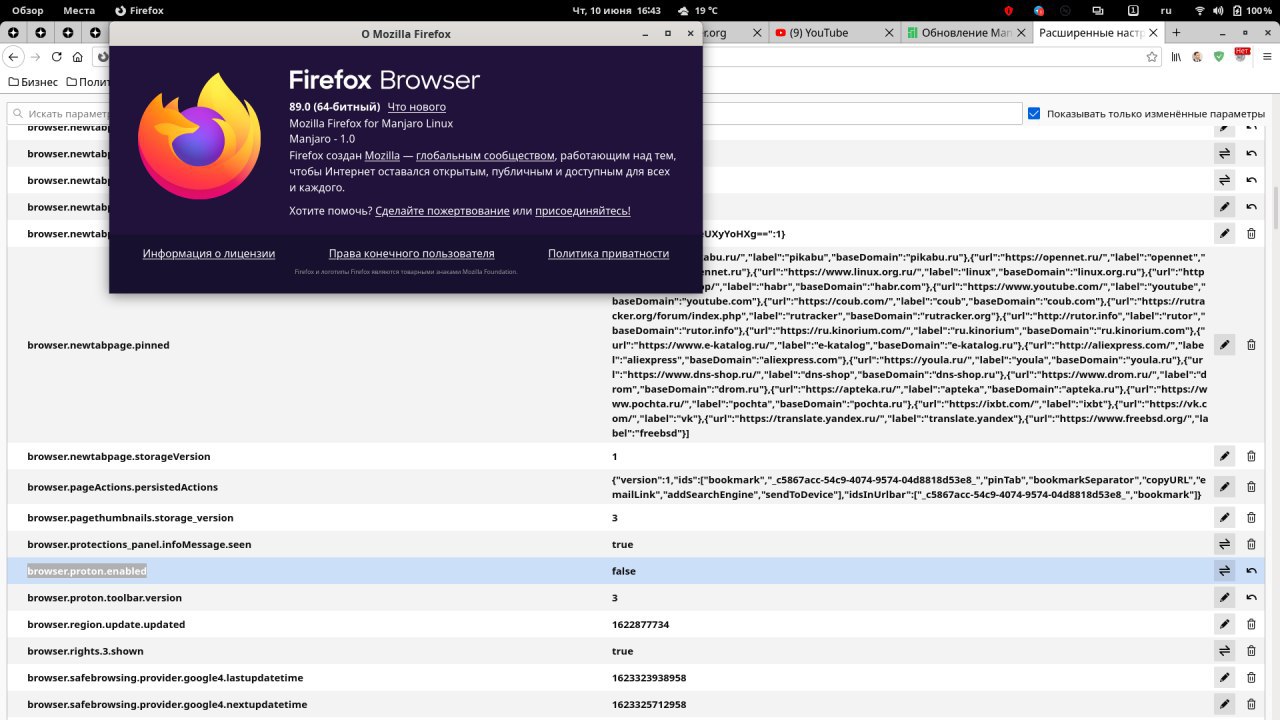This screenshot has width=1280, height=720.
Task: Open the clock and calendar panel
Action: click(x=616, y=10)
